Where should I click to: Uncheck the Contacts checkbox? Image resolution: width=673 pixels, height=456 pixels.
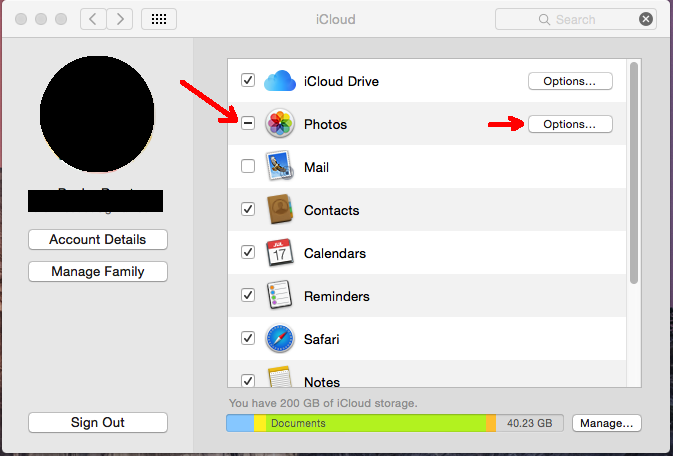248,209
